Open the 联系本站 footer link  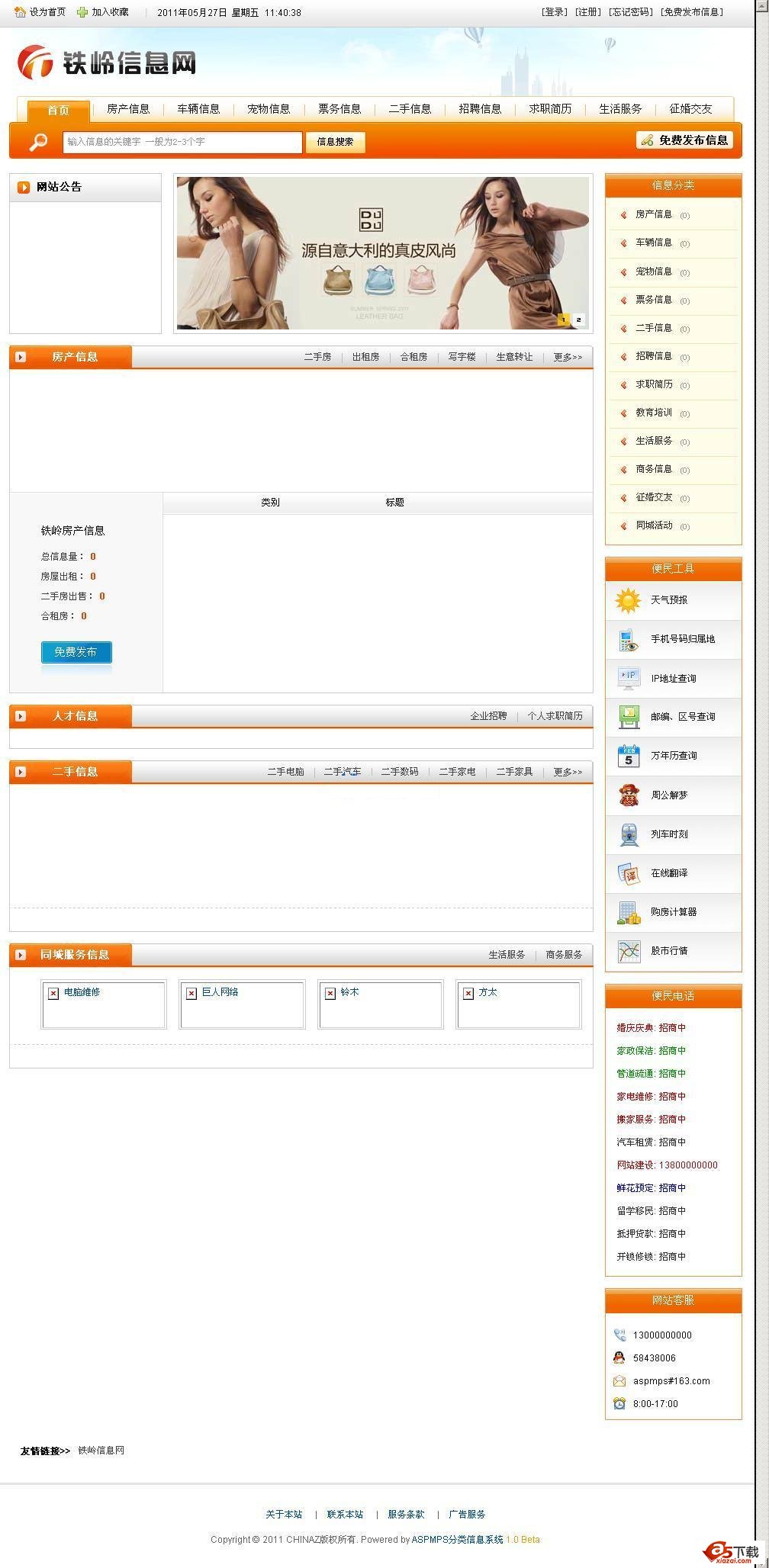click(345, 1515)
